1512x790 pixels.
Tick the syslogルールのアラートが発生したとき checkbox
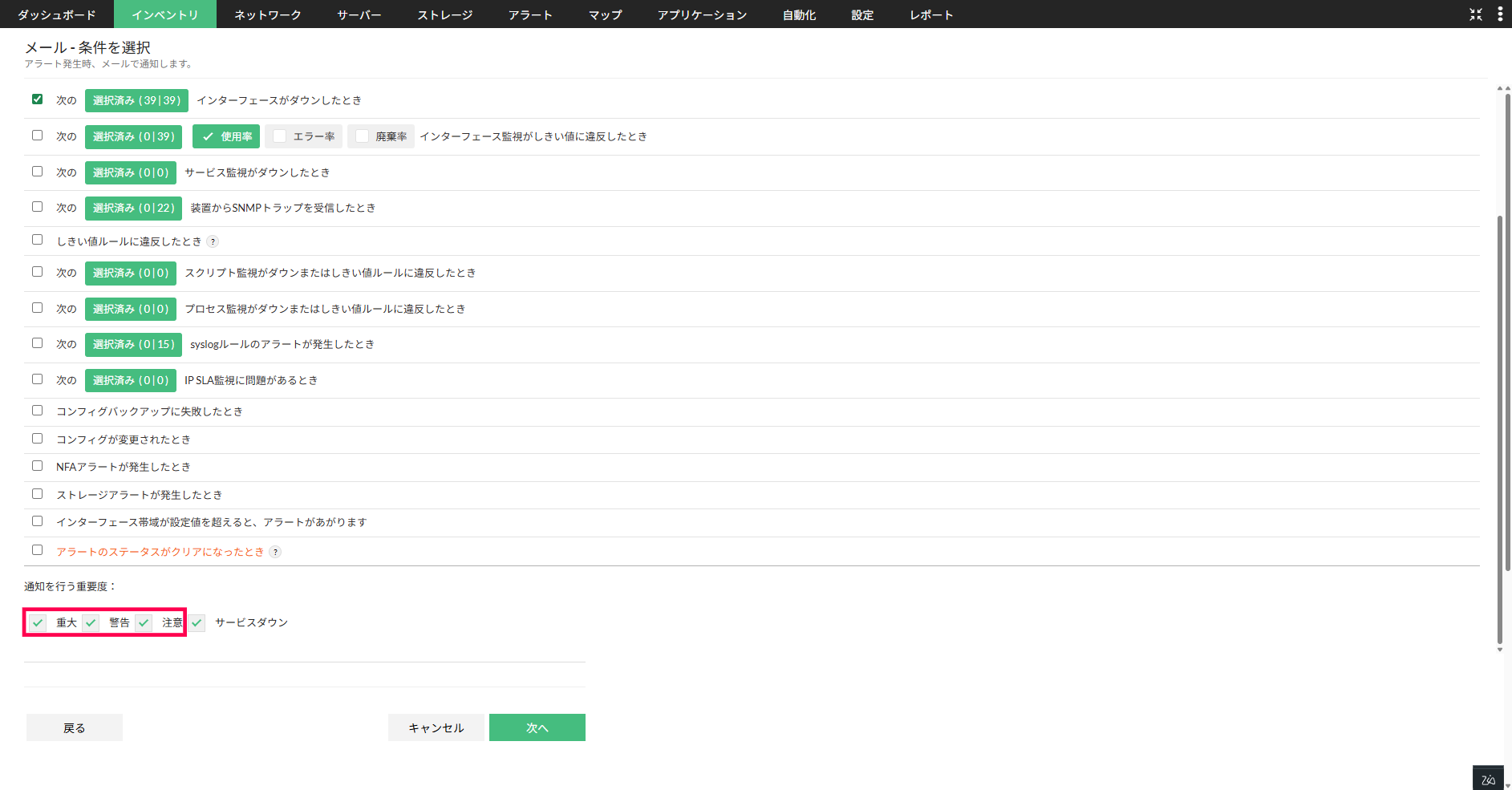(x=37, y=343)
